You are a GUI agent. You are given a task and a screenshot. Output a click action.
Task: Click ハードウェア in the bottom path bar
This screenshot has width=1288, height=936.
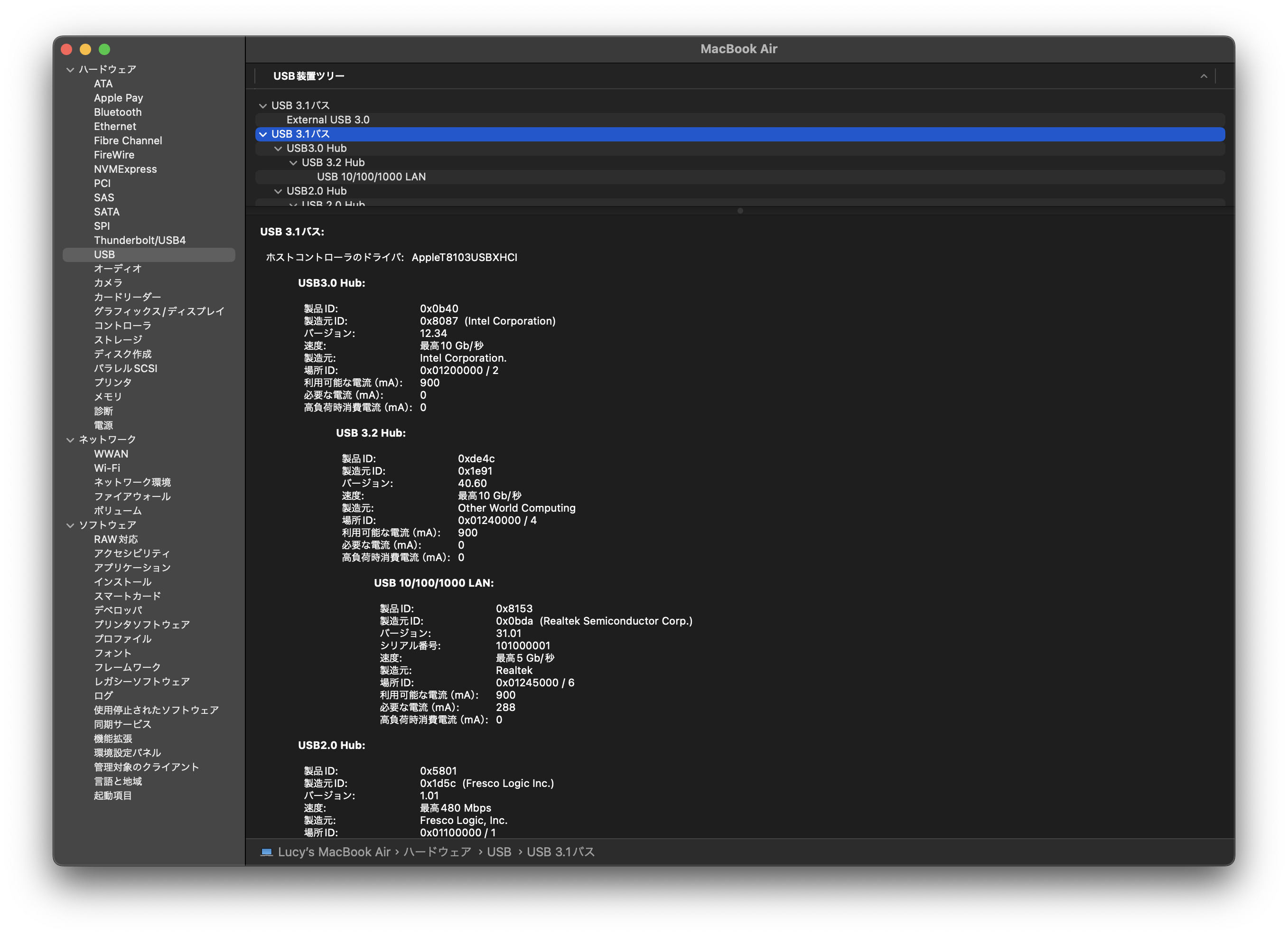pyautogui.click(x=437, y=852)
